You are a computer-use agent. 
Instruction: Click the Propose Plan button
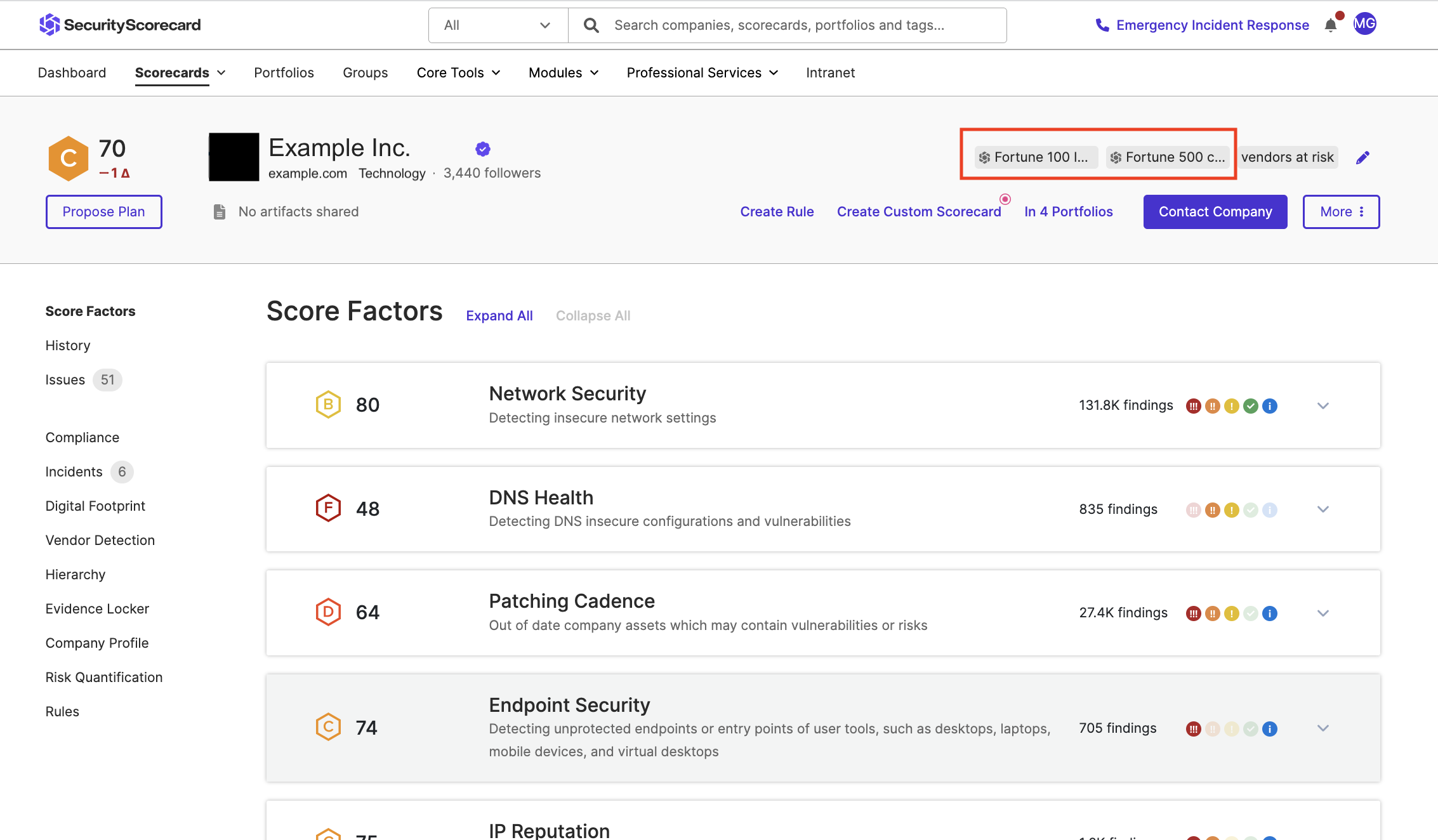pos(103,212)
